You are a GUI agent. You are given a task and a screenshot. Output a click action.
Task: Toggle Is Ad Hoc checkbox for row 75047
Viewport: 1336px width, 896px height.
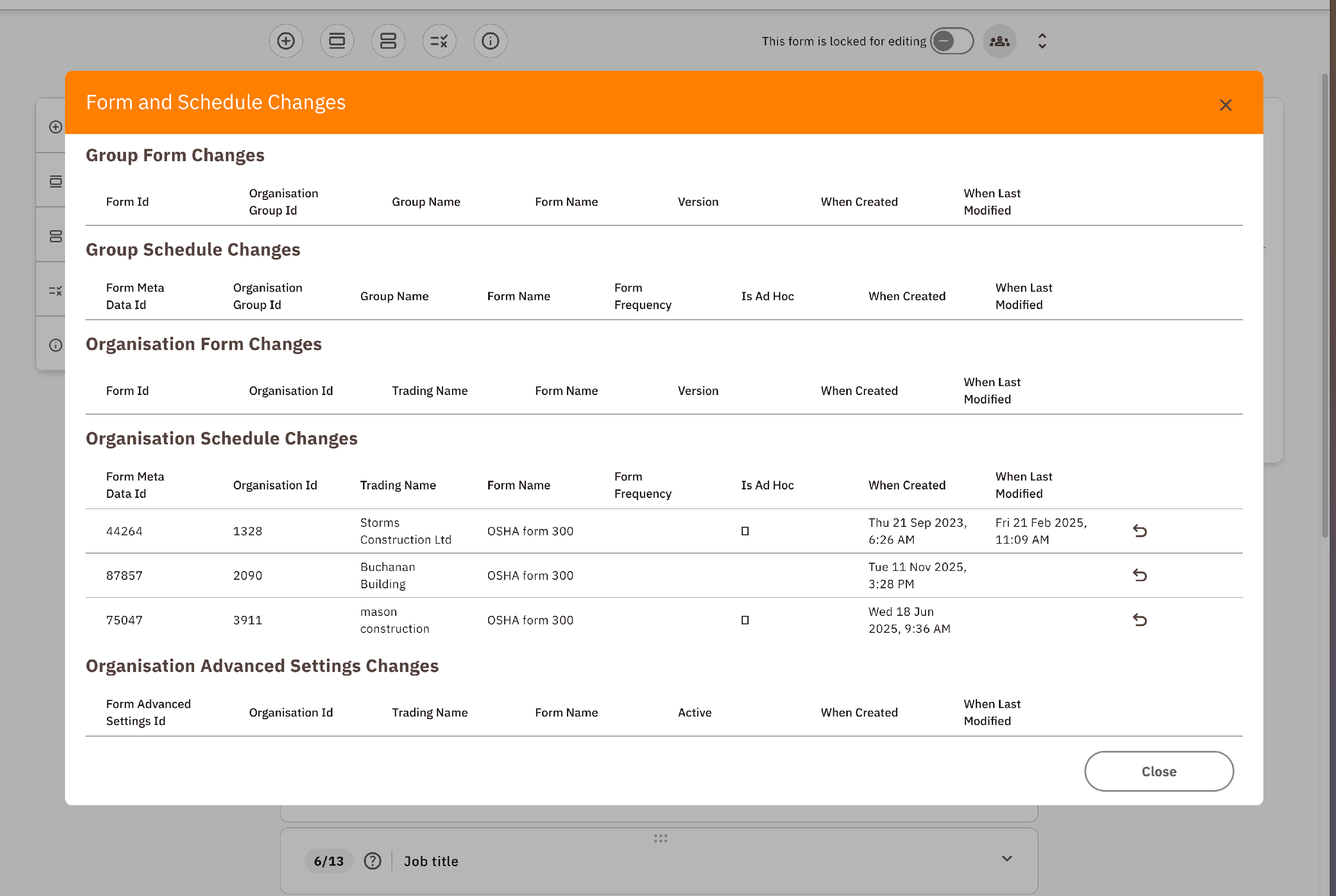[x=745, y=620]
